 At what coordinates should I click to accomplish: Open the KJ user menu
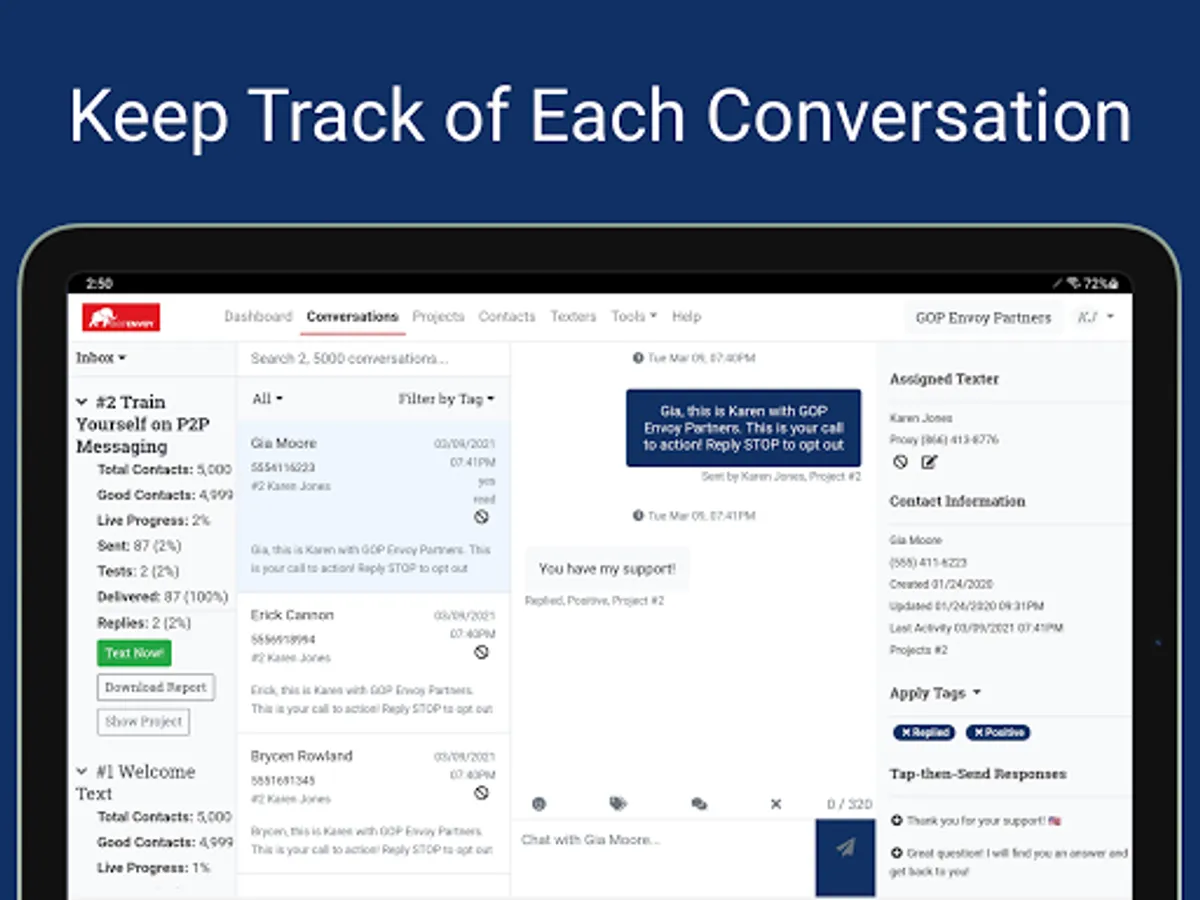1095,317
